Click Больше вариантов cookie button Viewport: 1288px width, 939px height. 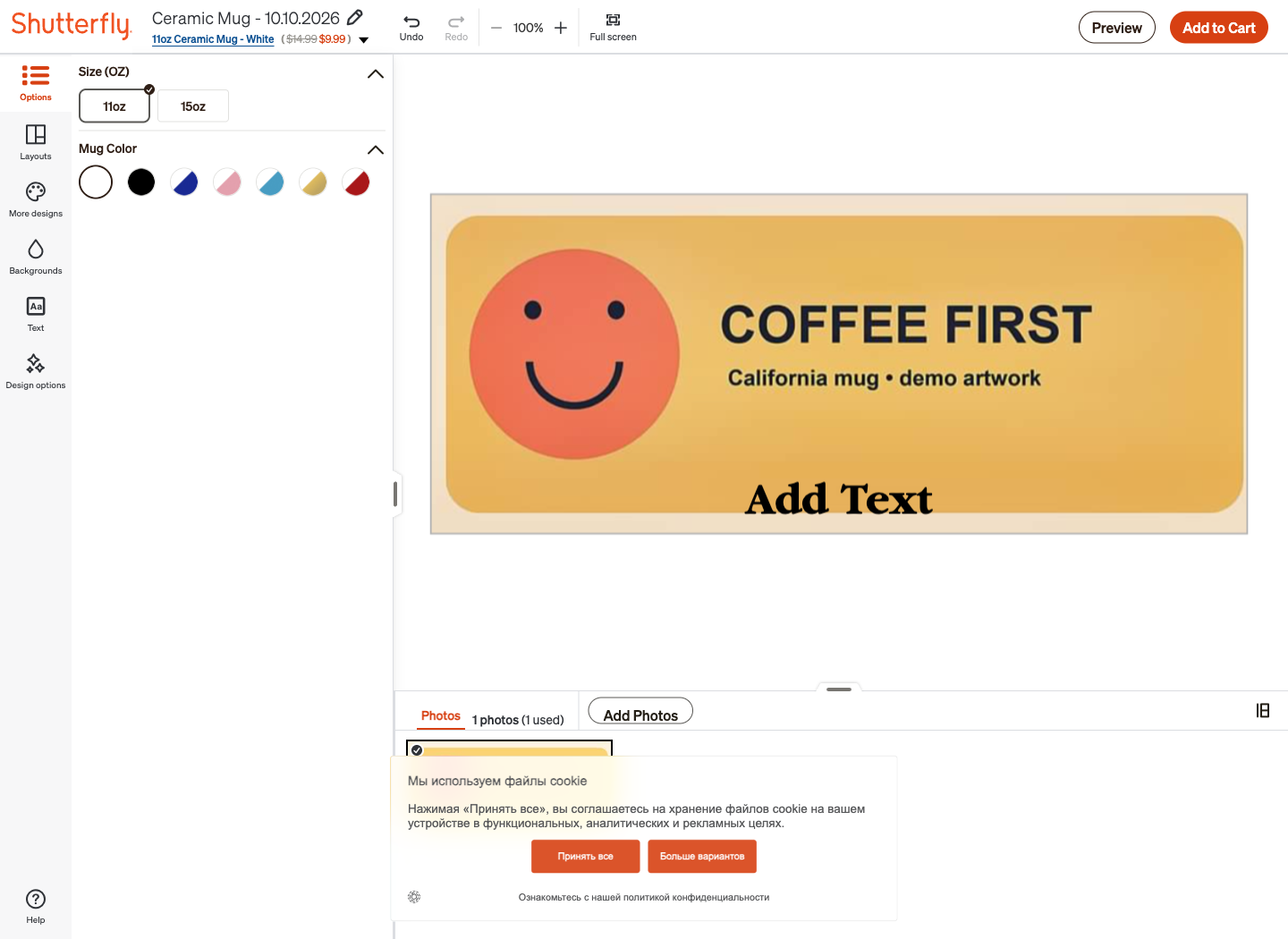click(x=702, y=856)
